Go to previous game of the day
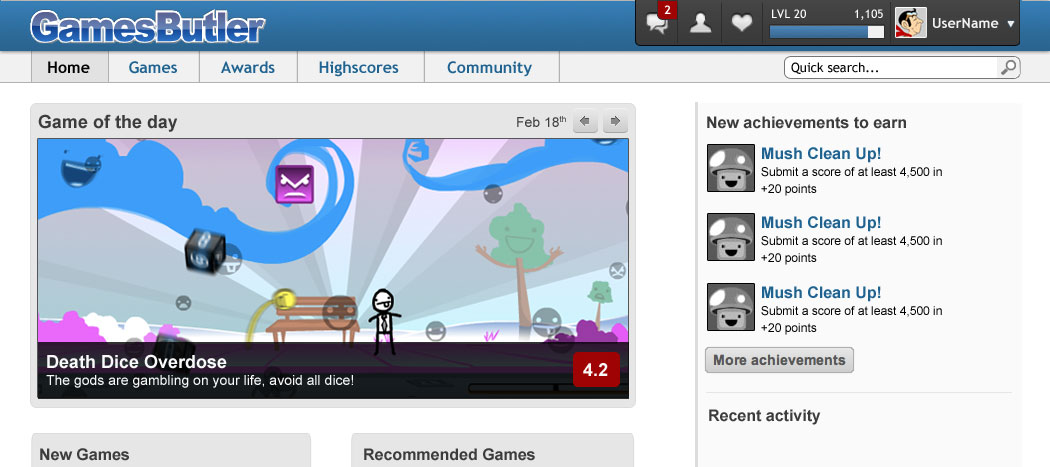This screenshot has width=1050, height=467. pos(586,122)
